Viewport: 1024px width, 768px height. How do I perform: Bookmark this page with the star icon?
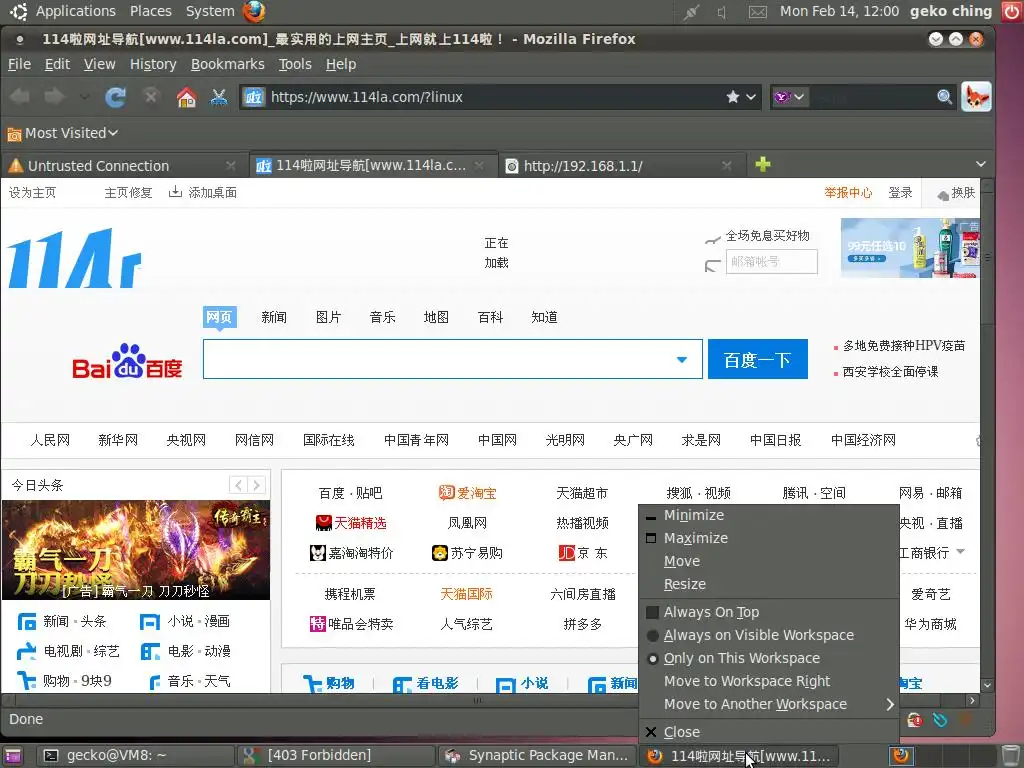point(733,97)
